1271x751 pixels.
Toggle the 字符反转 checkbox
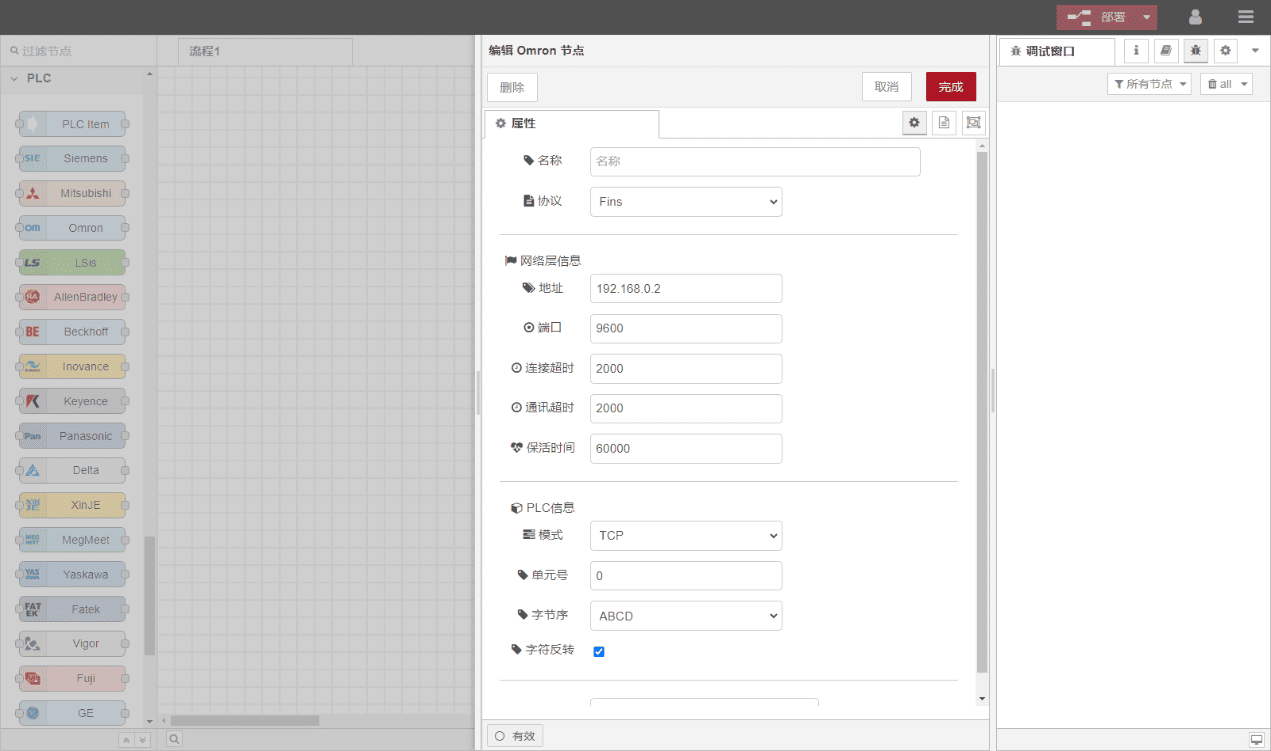(x=599, y=652)
